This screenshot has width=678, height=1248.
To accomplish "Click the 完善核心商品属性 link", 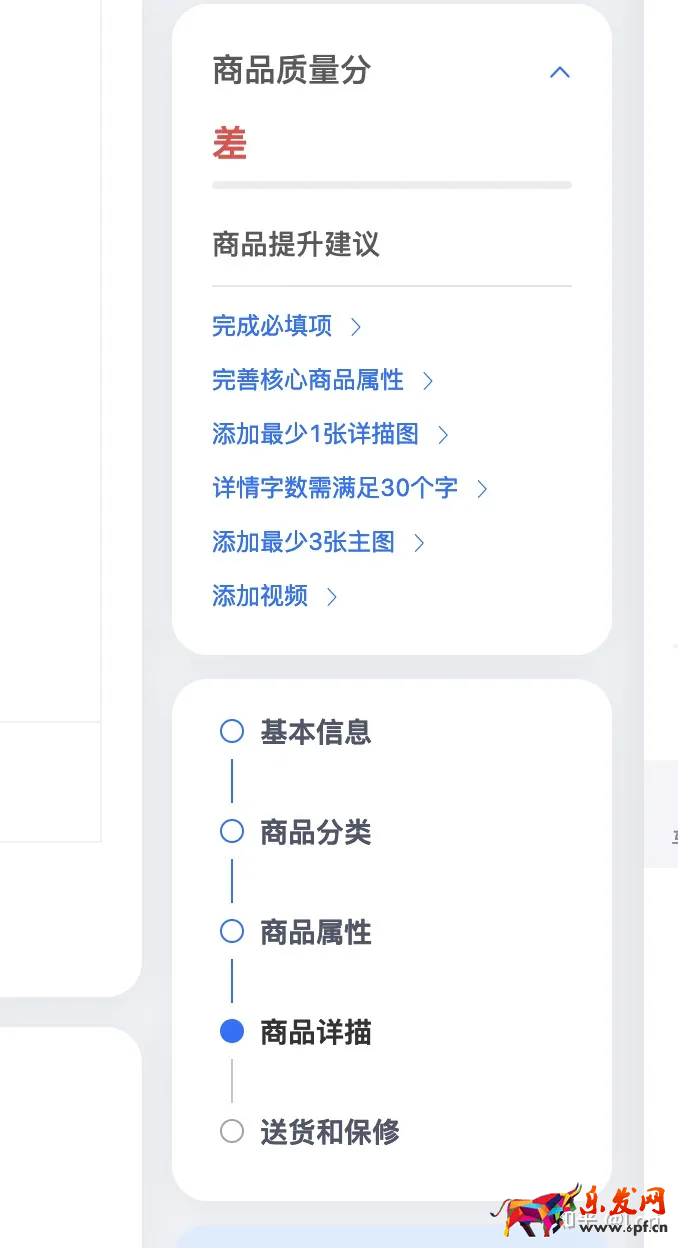I will coord(308,380).
